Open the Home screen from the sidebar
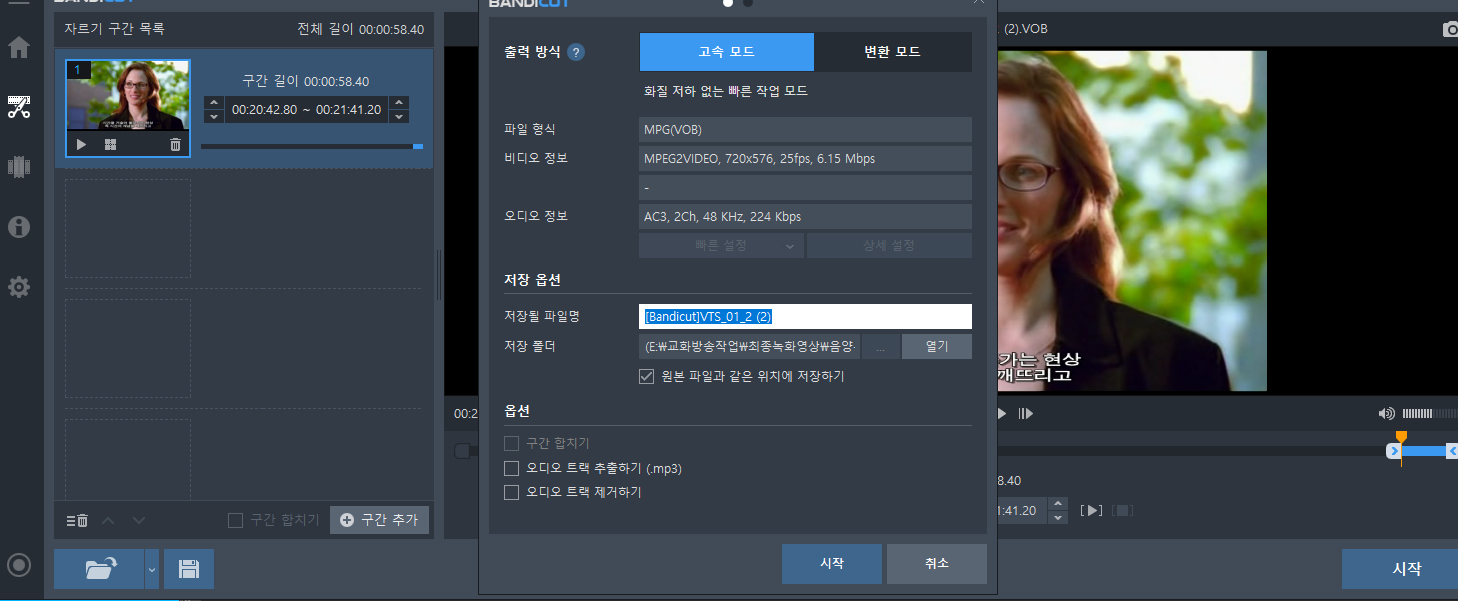 (19, 47)
